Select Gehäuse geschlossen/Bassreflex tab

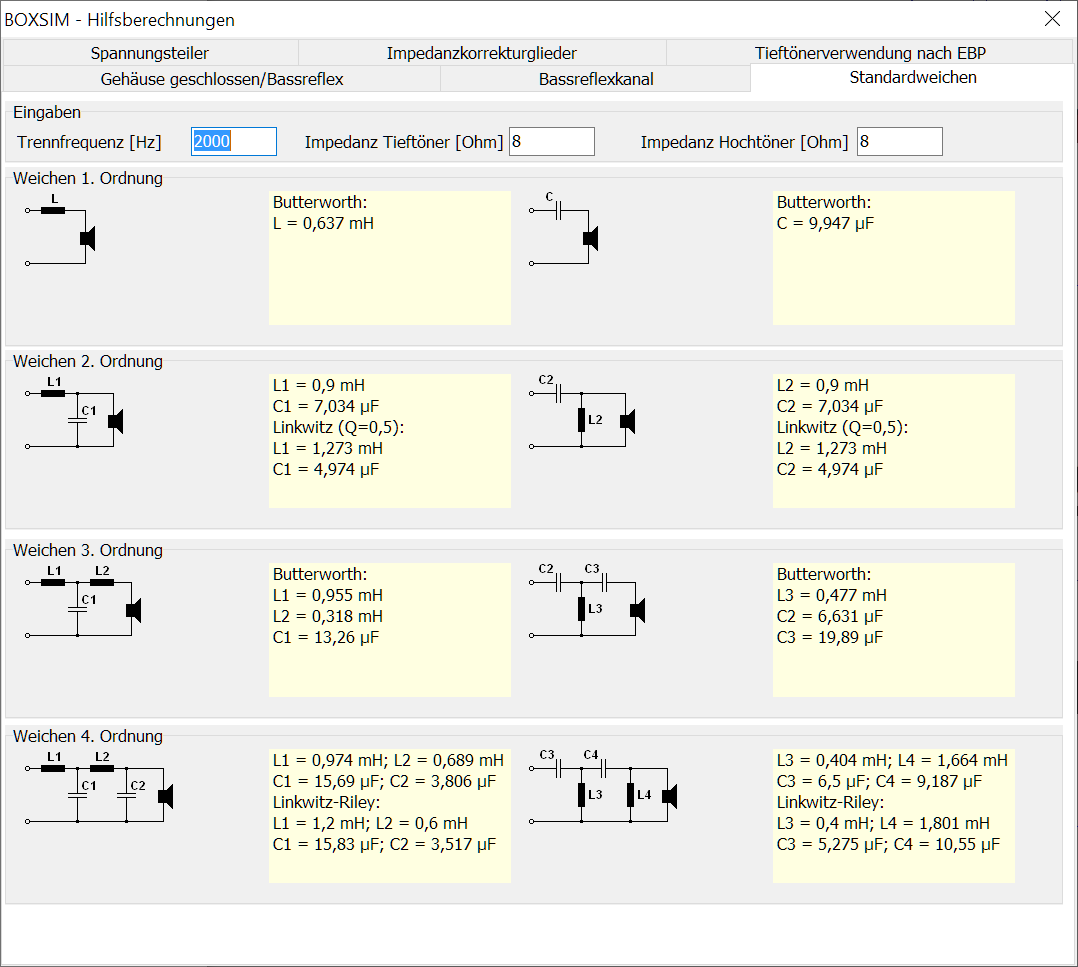click(x=222, y=79)
